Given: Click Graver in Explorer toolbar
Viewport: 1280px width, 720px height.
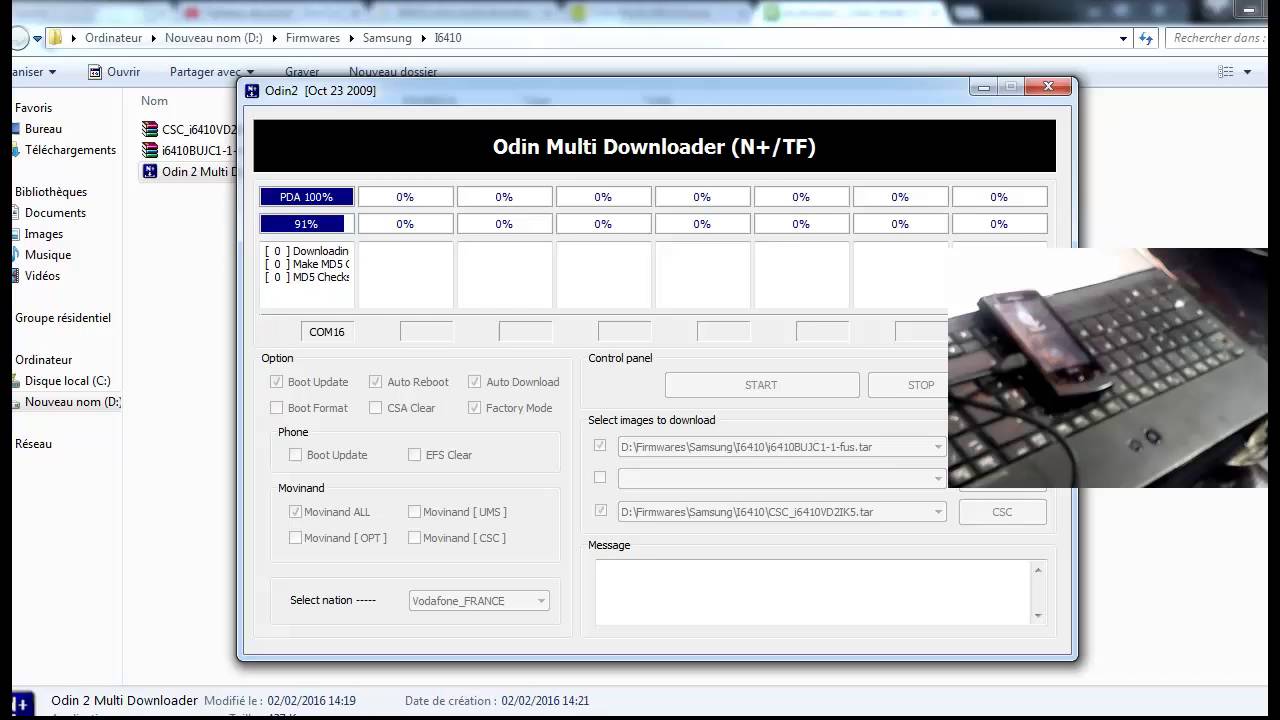Looking at the screenshot, I should click(302, 72).
